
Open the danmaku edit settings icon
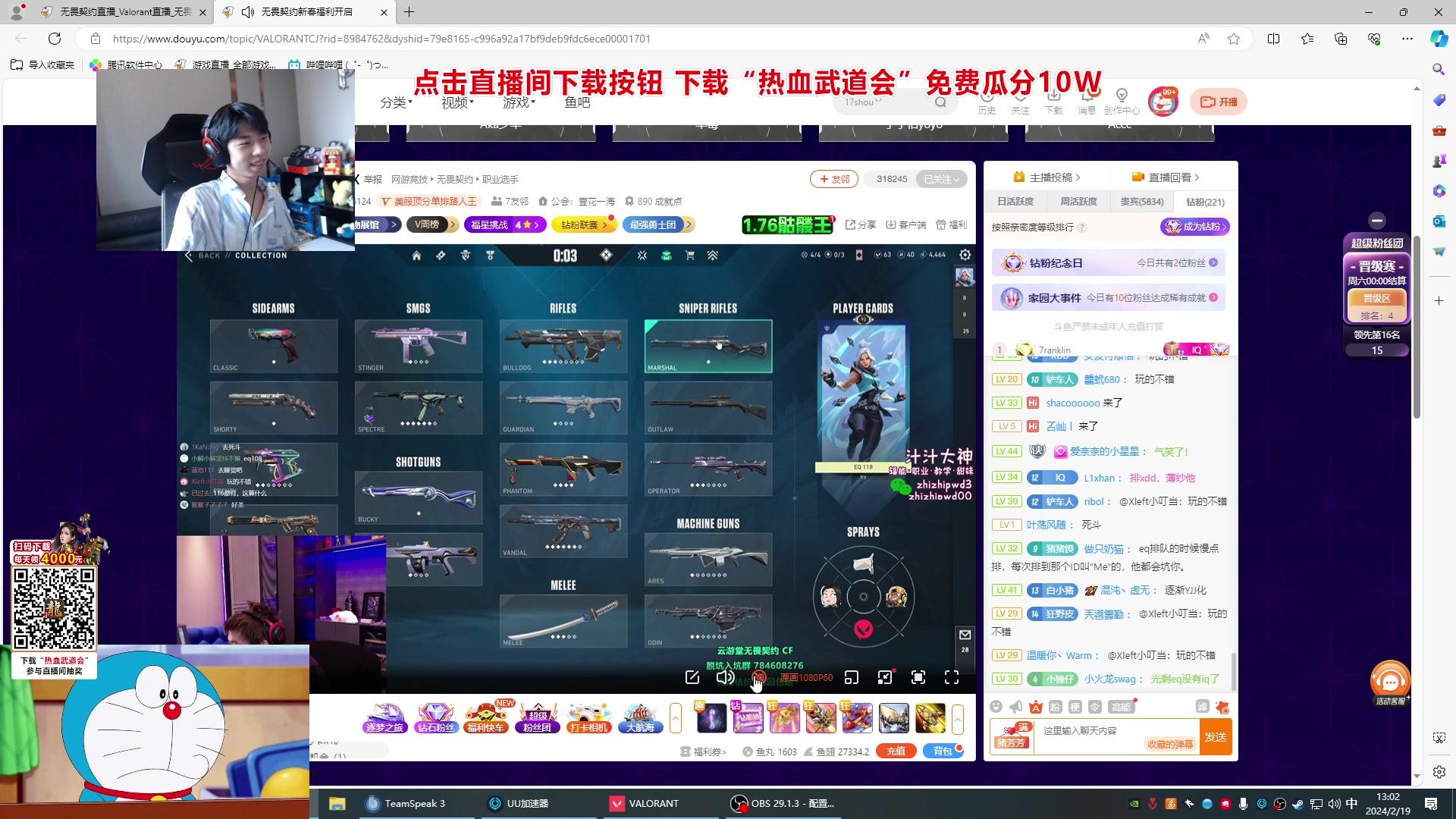click(x=692, y=677)
